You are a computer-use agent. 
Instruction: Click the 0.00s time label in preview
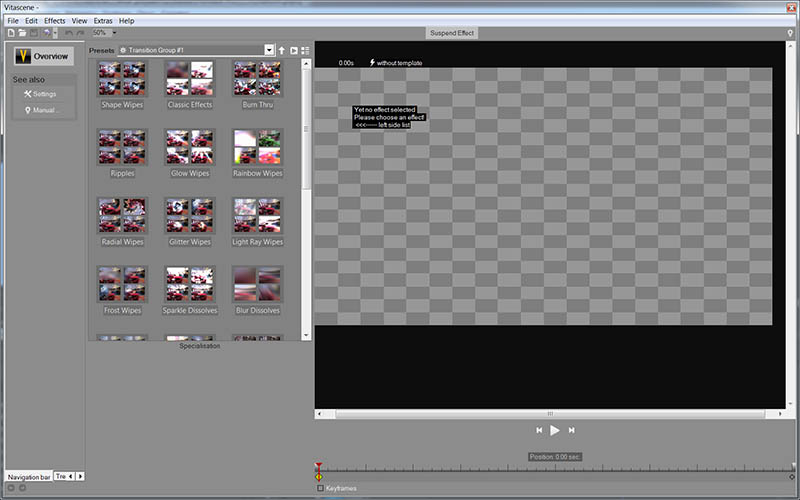point(346,63)
